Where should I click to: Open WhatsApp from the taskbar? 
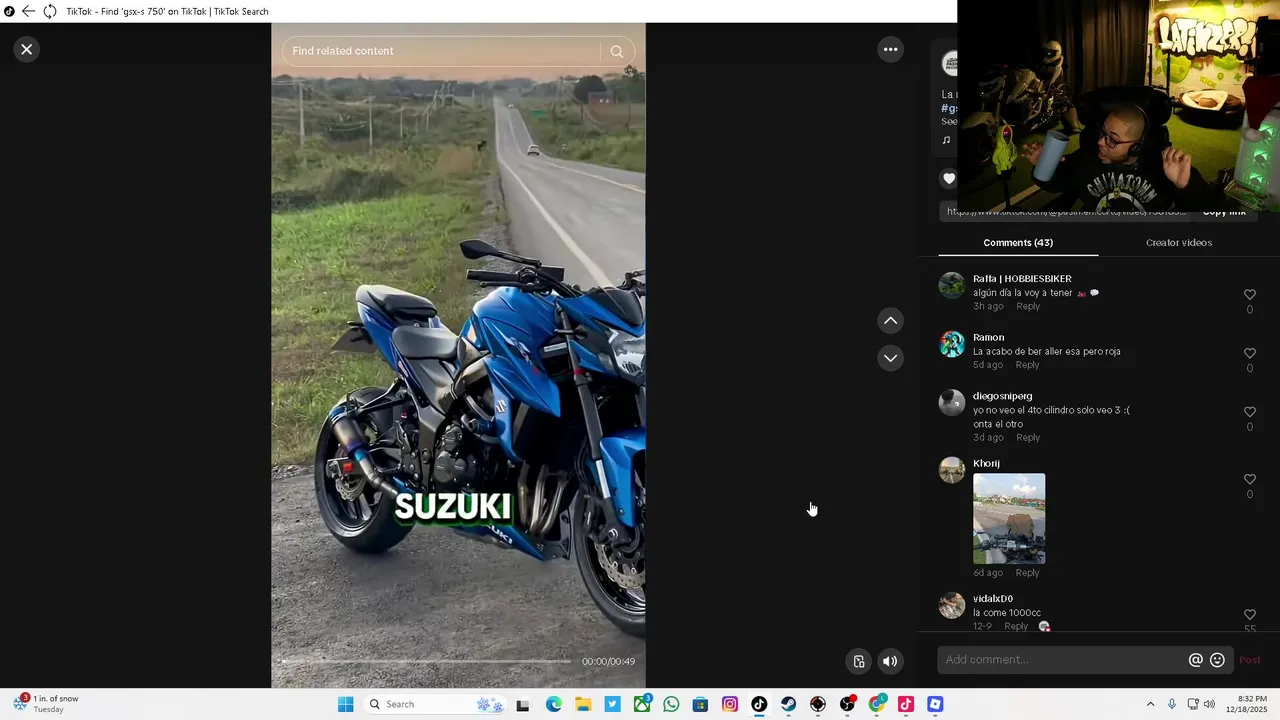pos(671,704)
